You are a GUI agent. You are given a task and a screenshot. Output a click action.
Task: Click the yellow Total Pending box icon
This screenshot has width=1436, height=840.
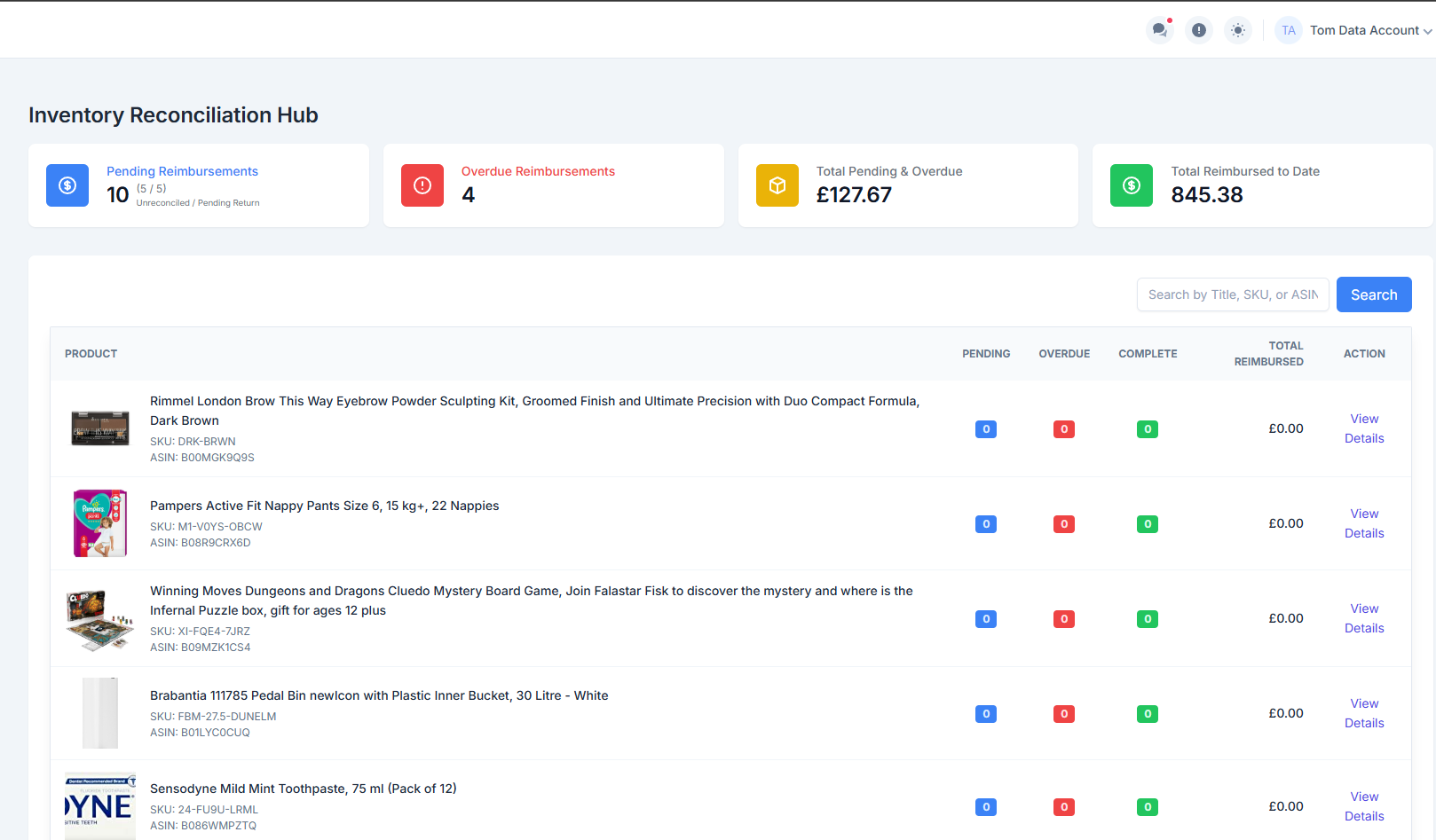click(777, 185)
